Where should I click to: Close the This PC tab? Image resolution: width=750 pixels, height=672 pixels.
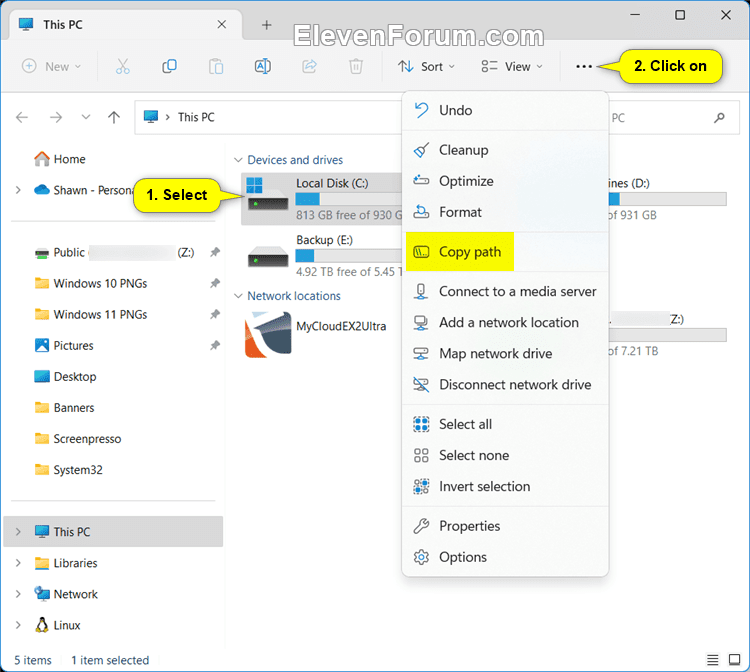click(221, 24)
